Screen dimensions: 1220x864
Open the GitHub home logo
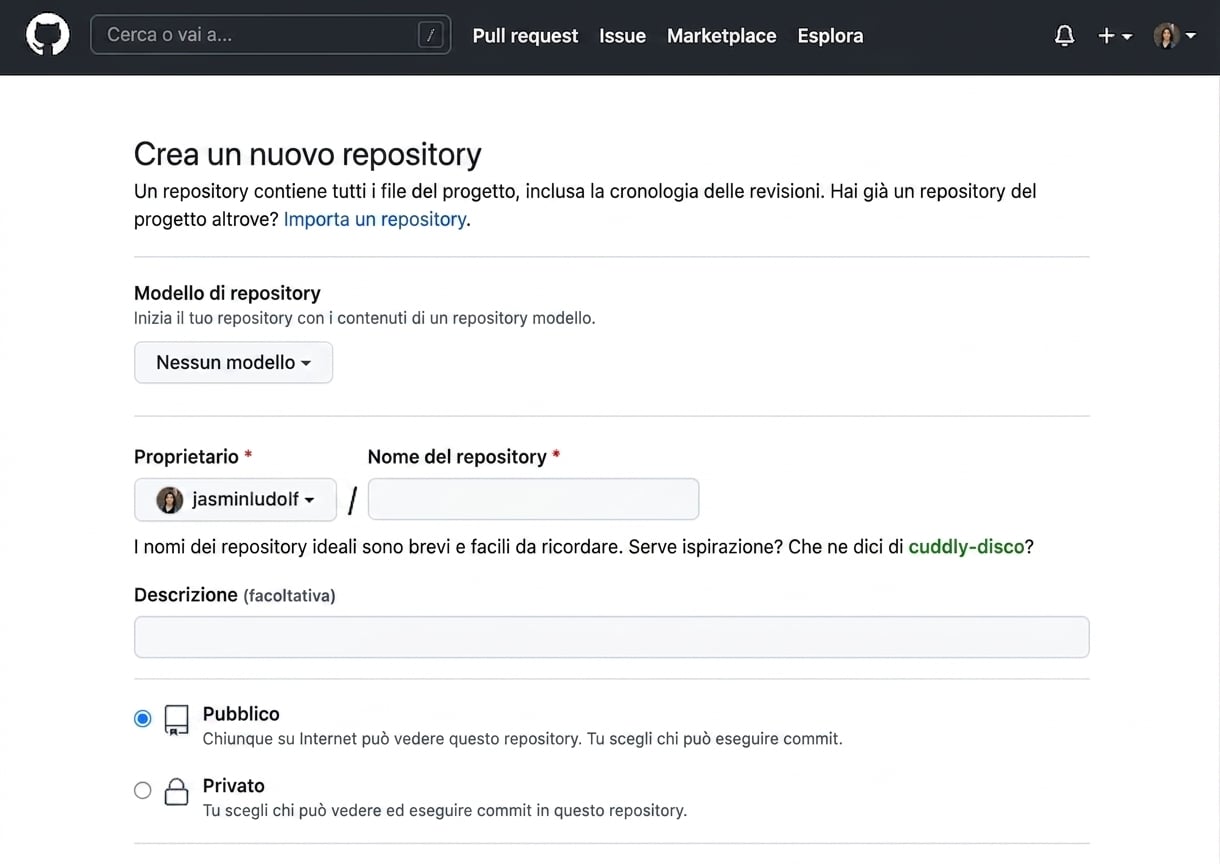(47, 36)
